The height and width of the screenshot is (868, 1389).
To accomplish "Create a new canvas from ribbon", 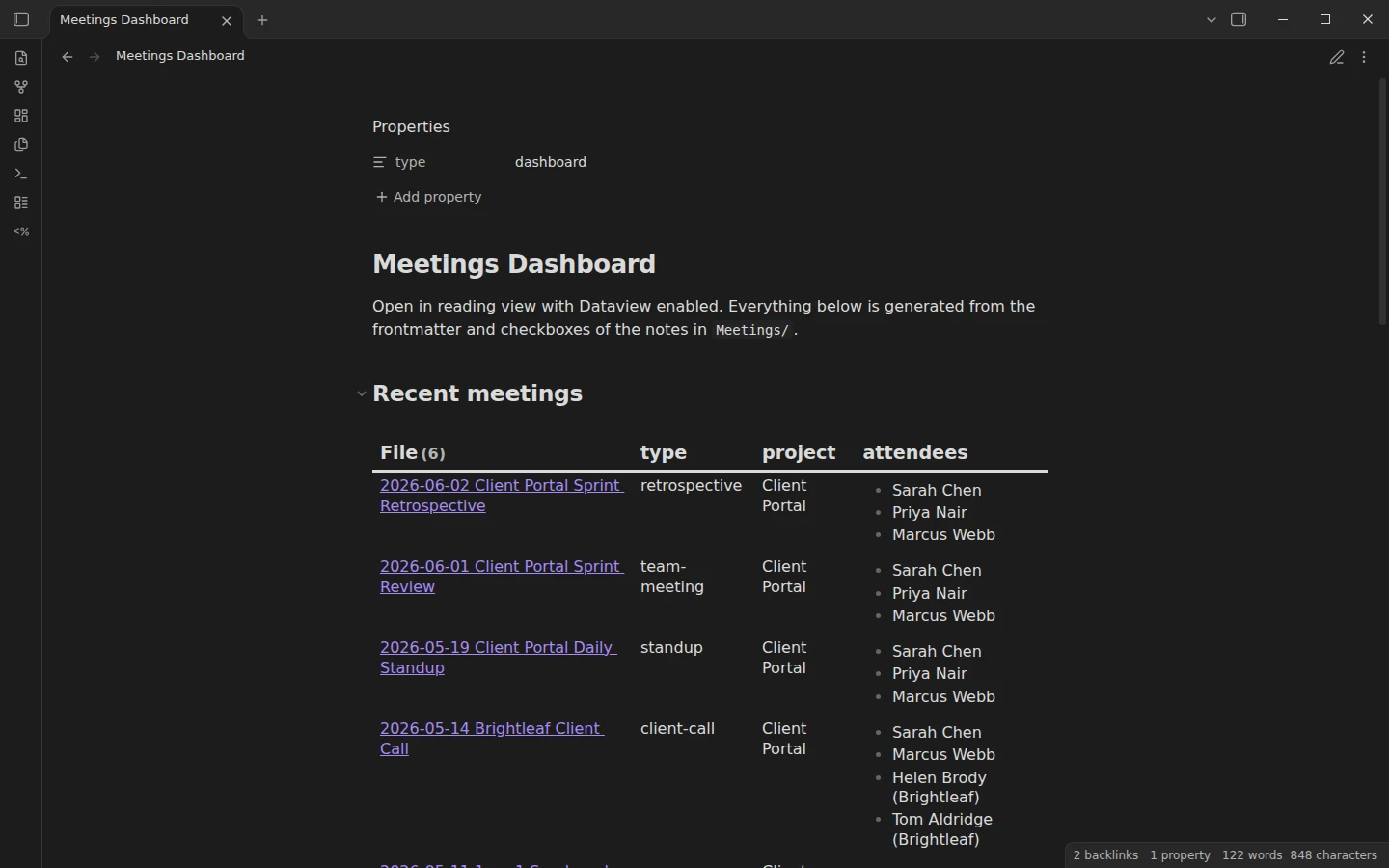I will pos(21,116).
